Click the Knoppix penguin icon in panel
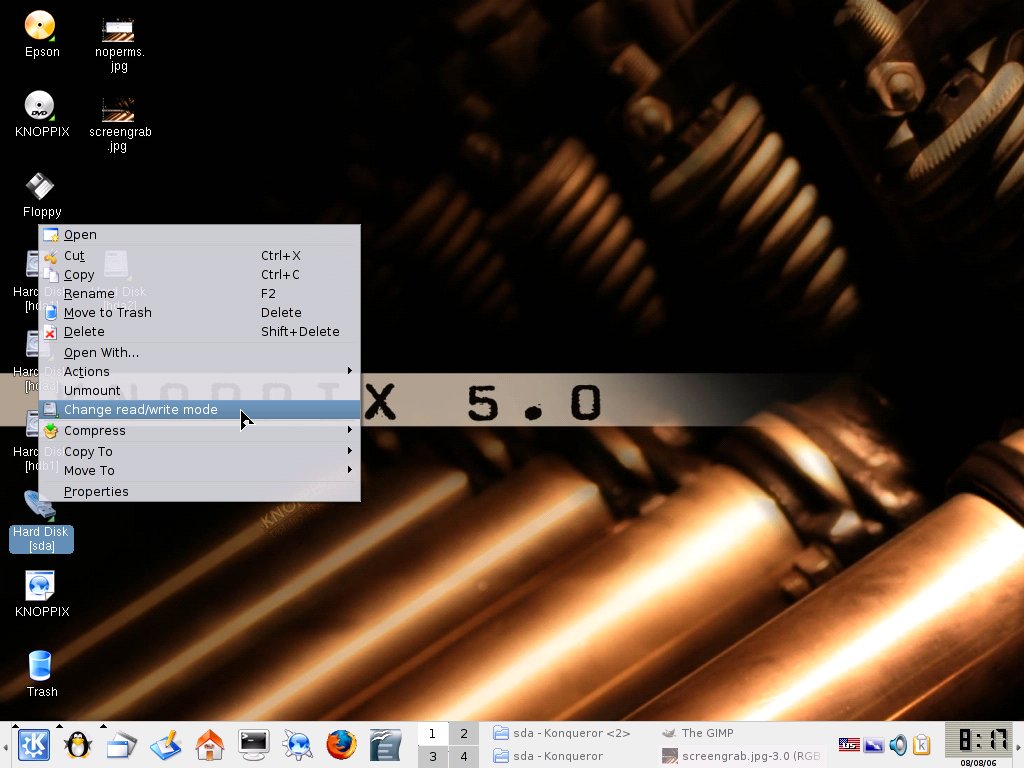 point(78,744)
